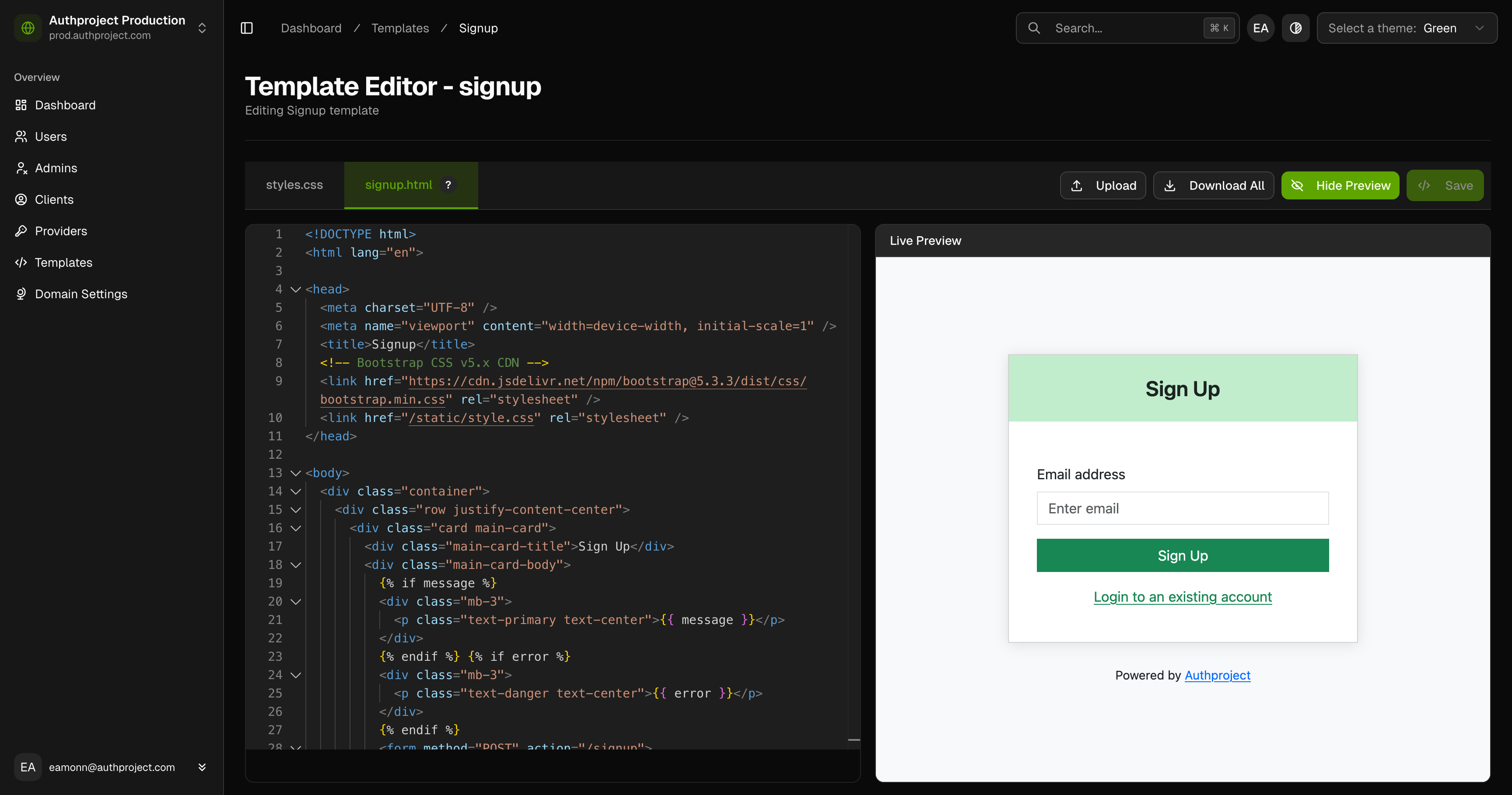Click the help question mark on signup.html tab
Screen dimensions: 1512x795
click(448, 185)
